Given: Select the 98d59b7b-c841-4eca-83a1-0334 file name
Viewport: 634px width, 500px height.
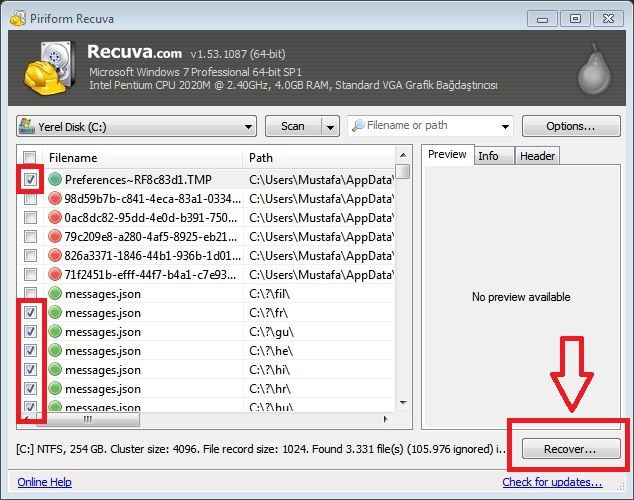Looking at the screenshot, I should (153, 198).
